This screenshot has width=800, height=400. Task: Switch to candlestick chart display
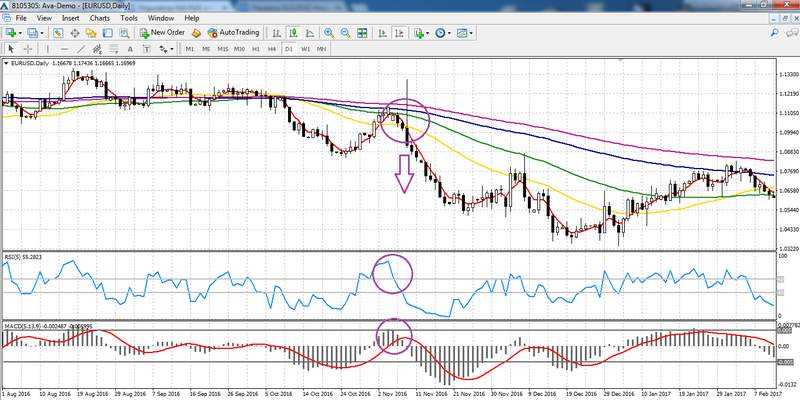tap(294, 33)
